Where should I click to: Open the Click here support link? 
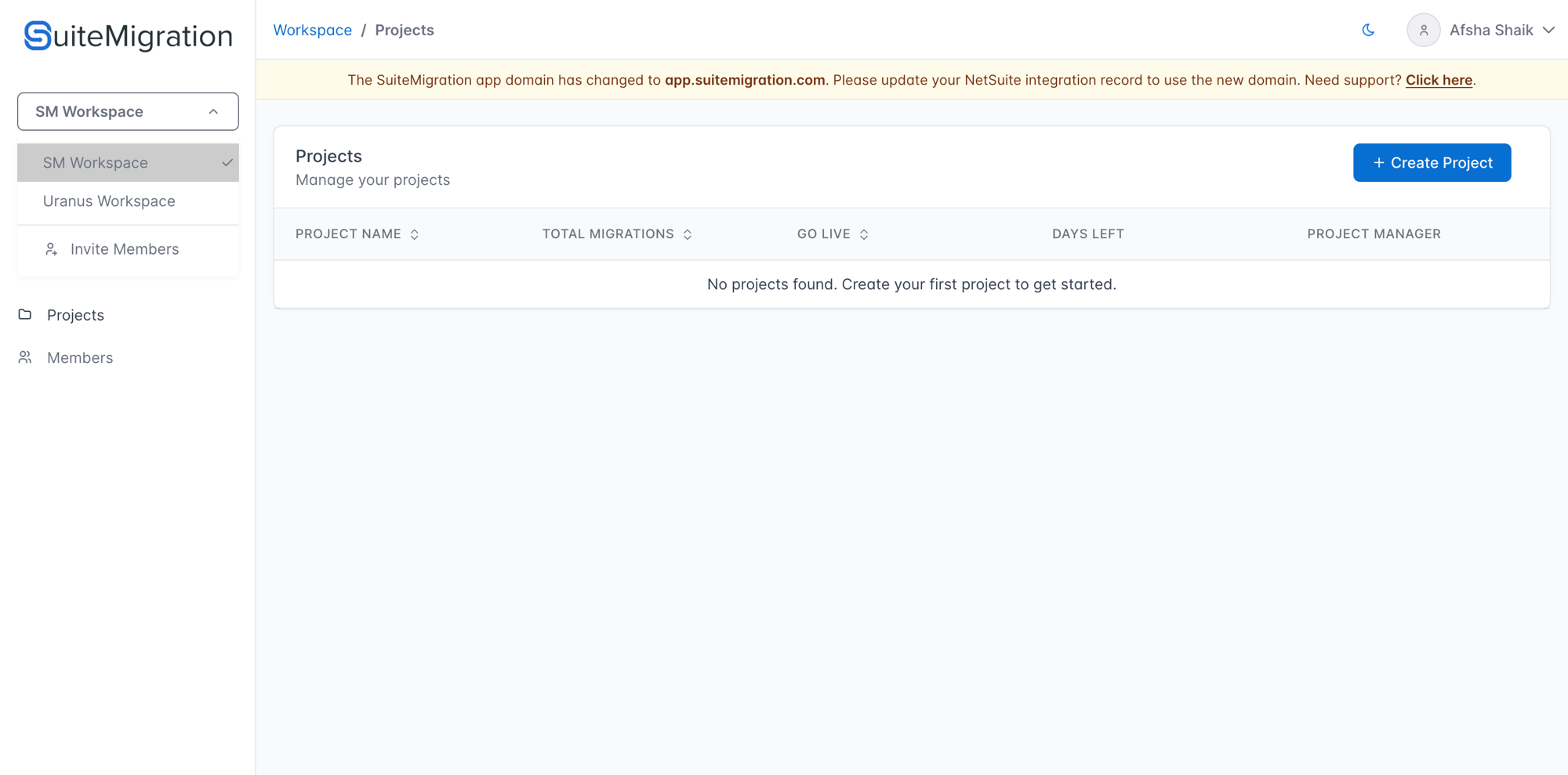click(x=1439, y=80)
